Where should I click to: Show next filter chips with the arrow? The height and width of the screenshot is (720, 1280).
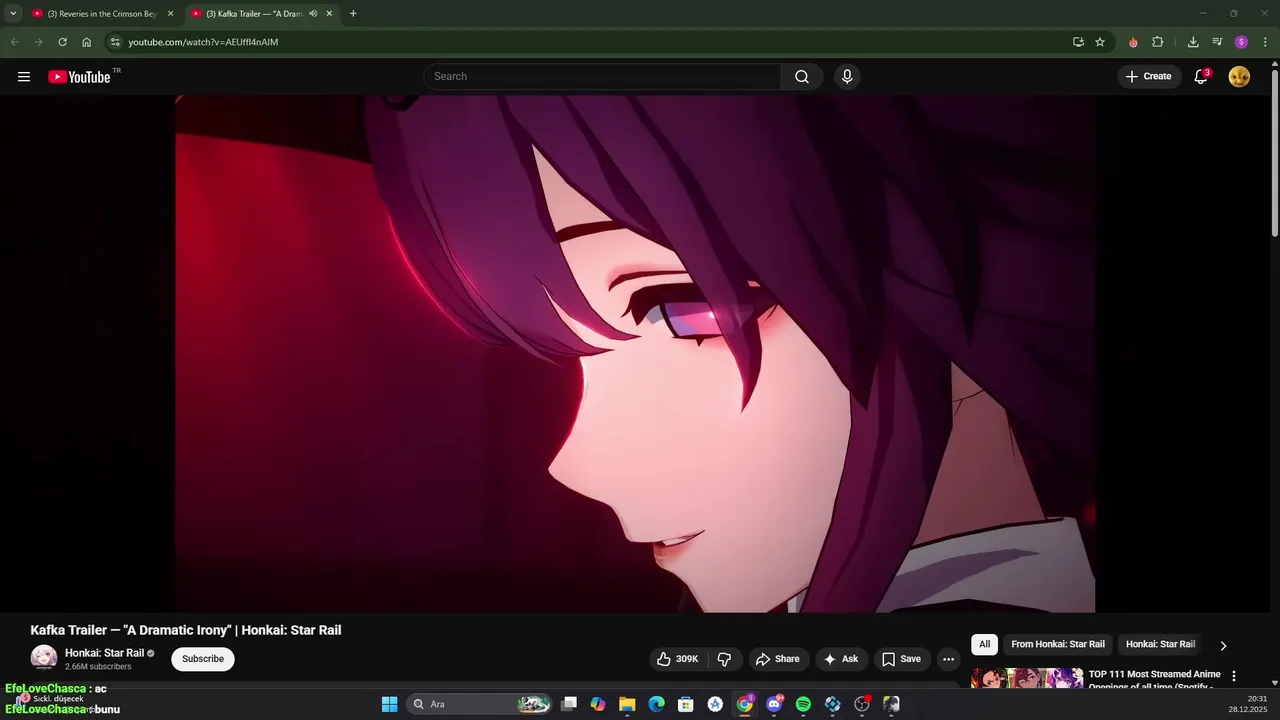pos(1223,646)
